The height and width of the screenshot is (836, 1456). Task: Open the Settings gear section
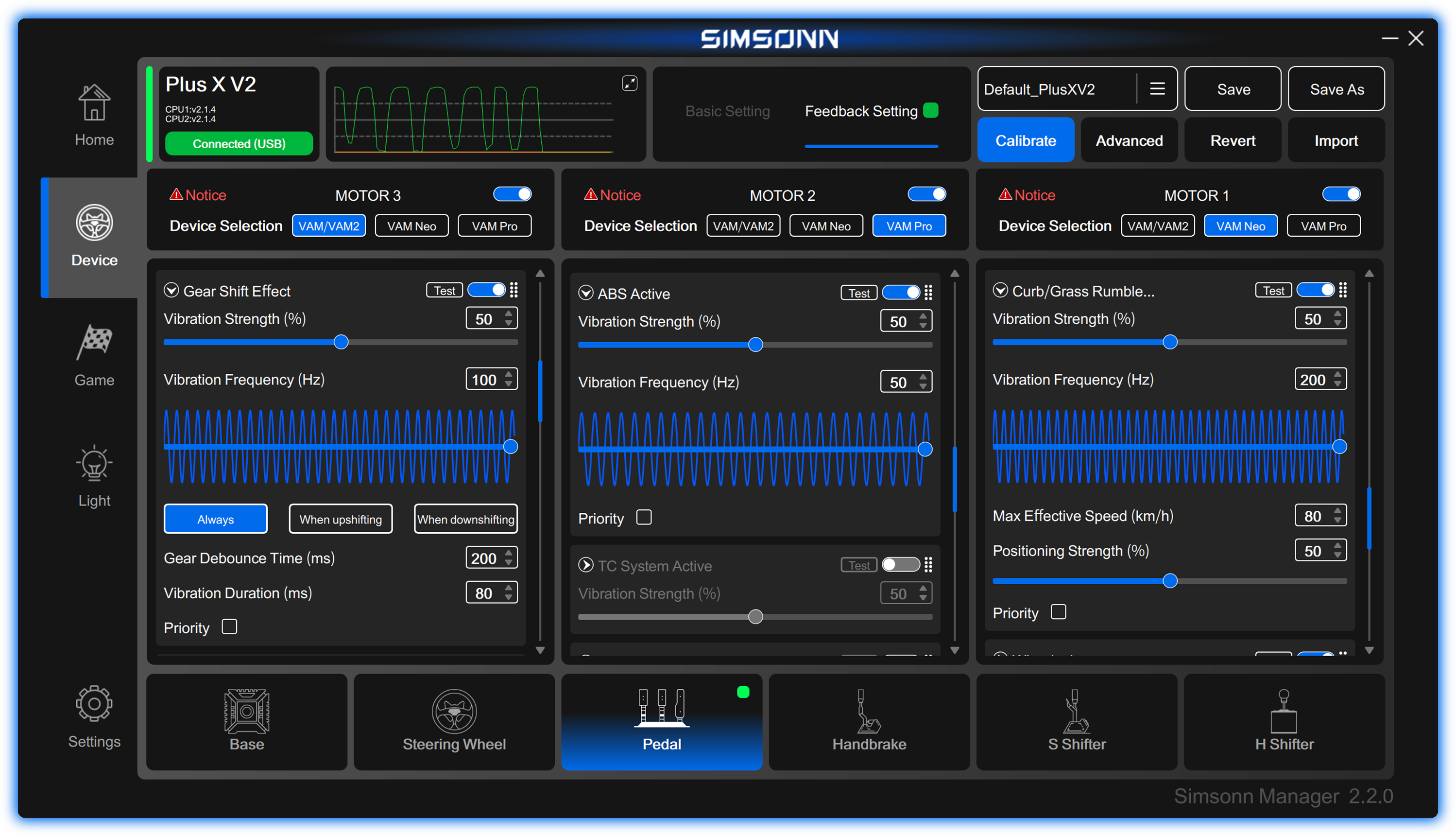point(94,716)
